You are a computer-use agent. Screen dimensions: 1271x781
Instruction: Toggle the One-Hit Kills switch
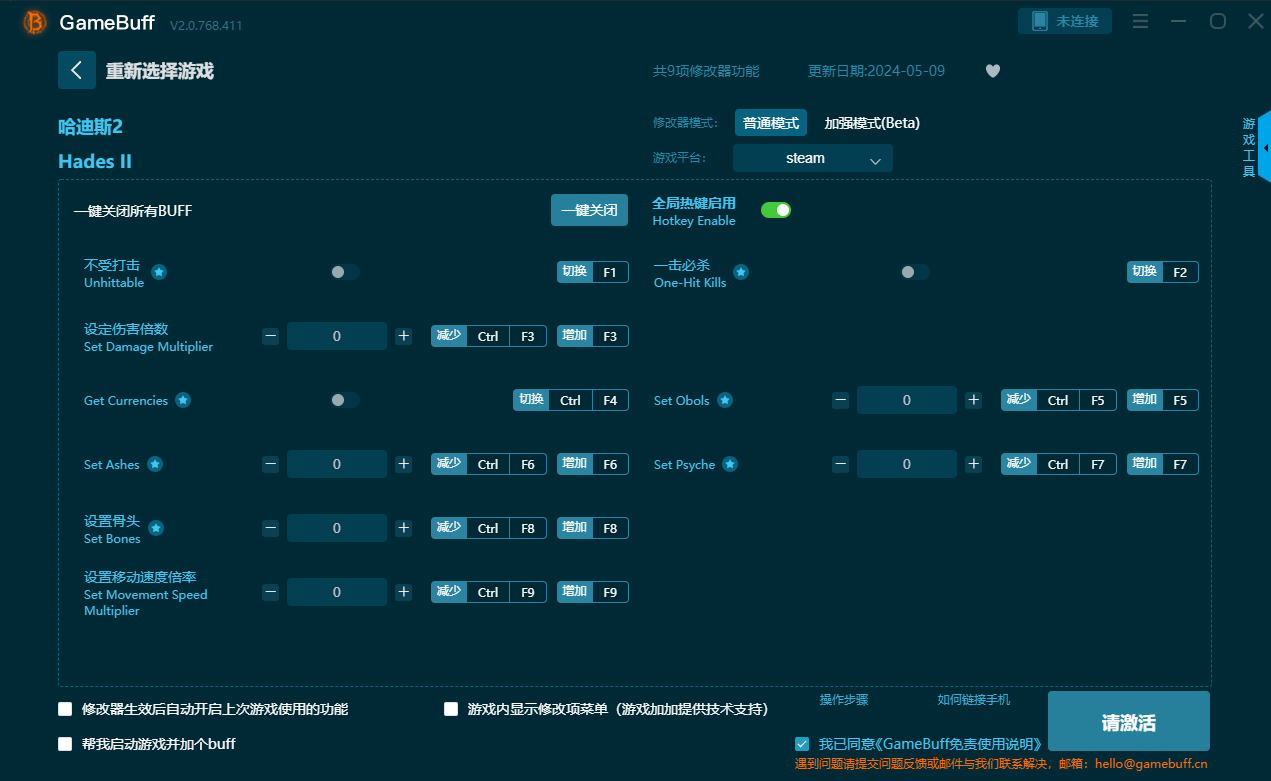point(915,272)
